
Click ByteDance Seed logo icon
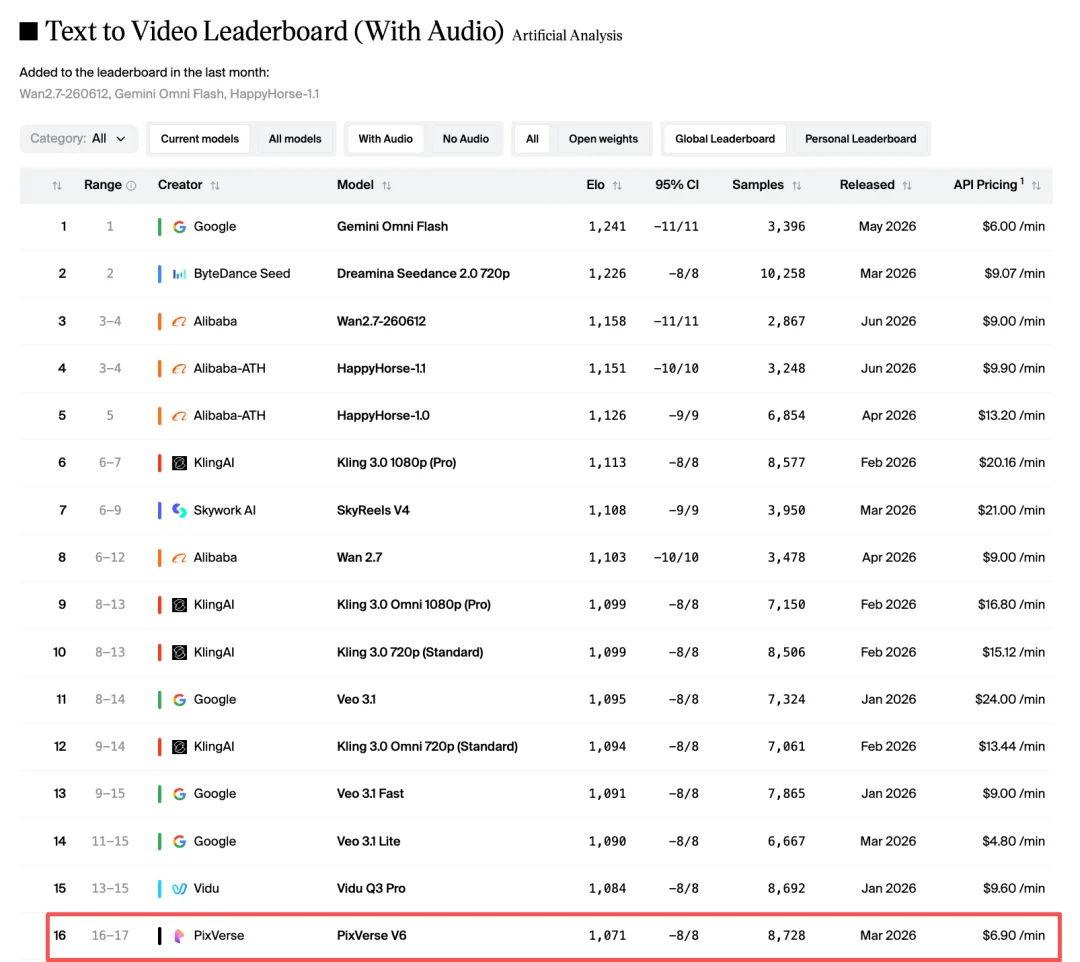coord(179,273)
